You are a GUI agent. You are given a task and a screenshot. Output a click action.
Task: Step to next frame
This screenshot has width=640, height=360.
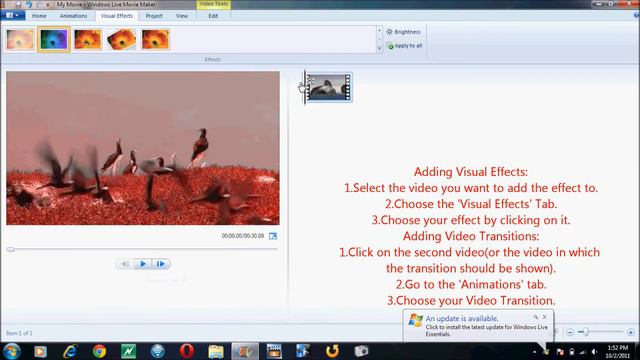161,264
